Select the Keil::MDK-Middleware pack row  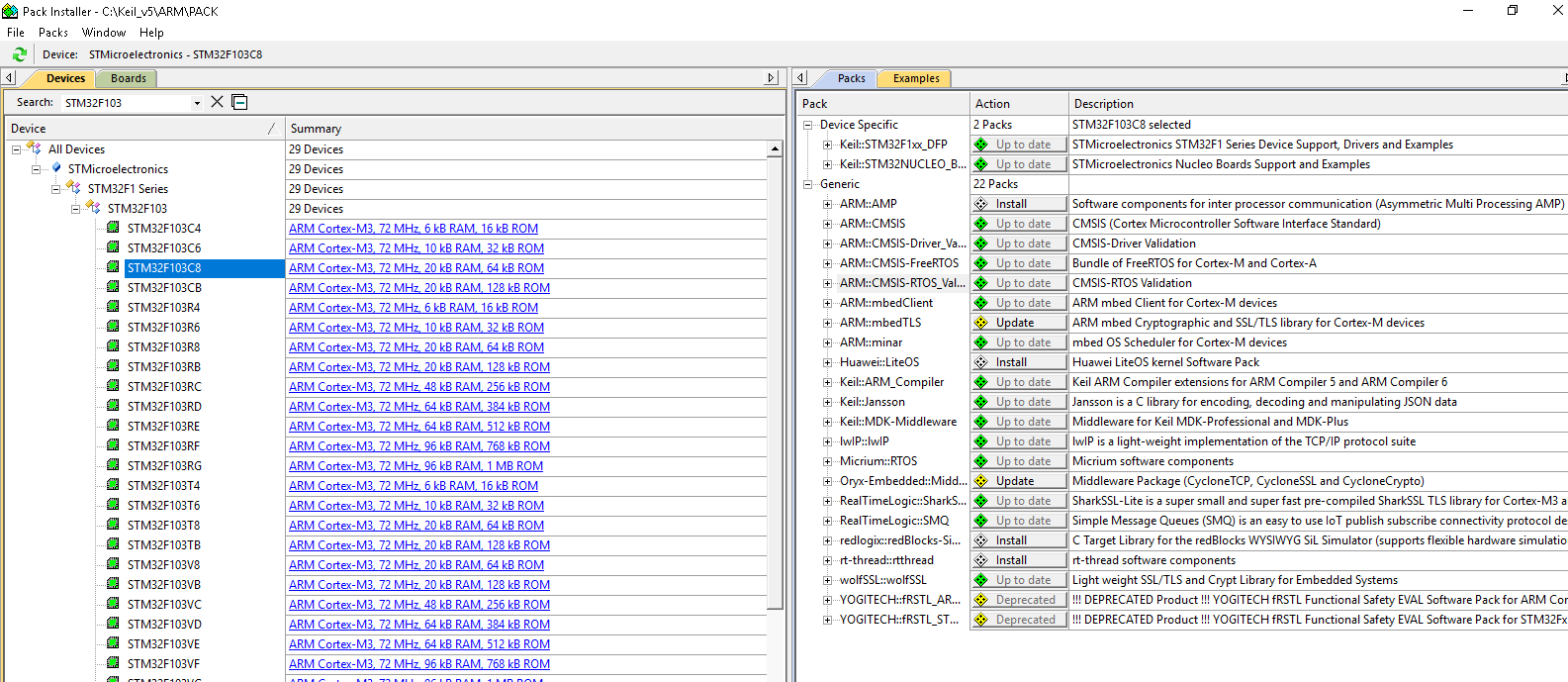pos(897,422)
